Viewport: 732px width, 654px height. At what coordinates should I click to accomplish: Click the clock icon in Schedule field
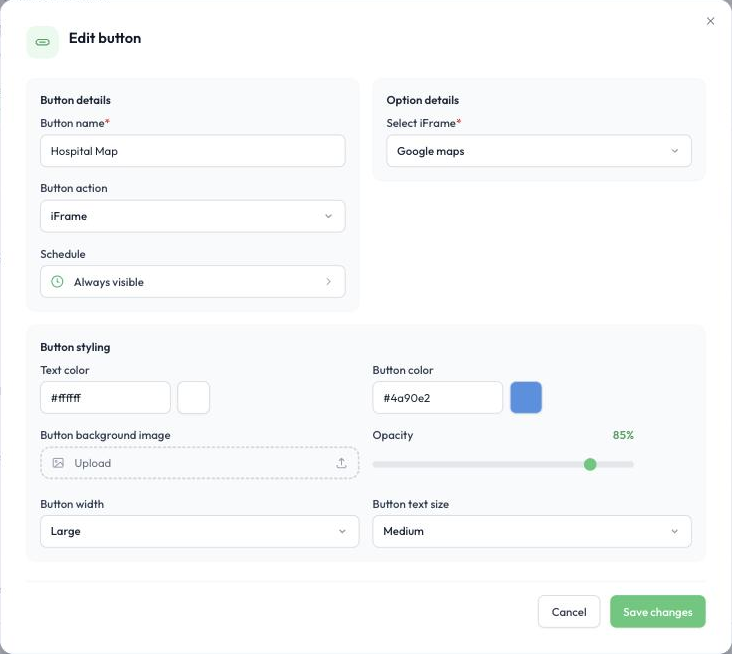57,281
